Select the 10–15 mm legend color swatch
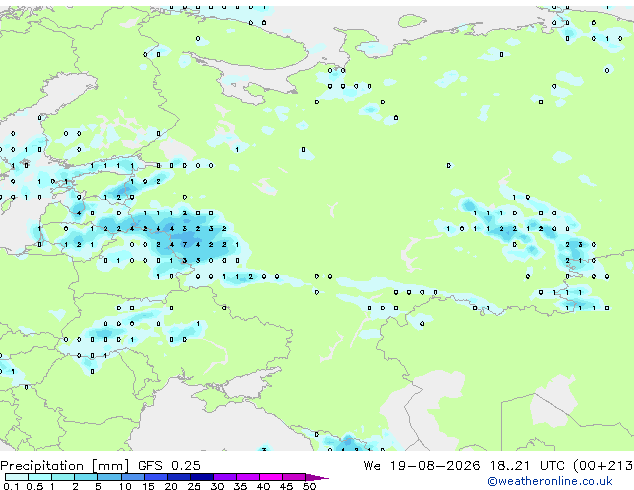 click(132, 477)
